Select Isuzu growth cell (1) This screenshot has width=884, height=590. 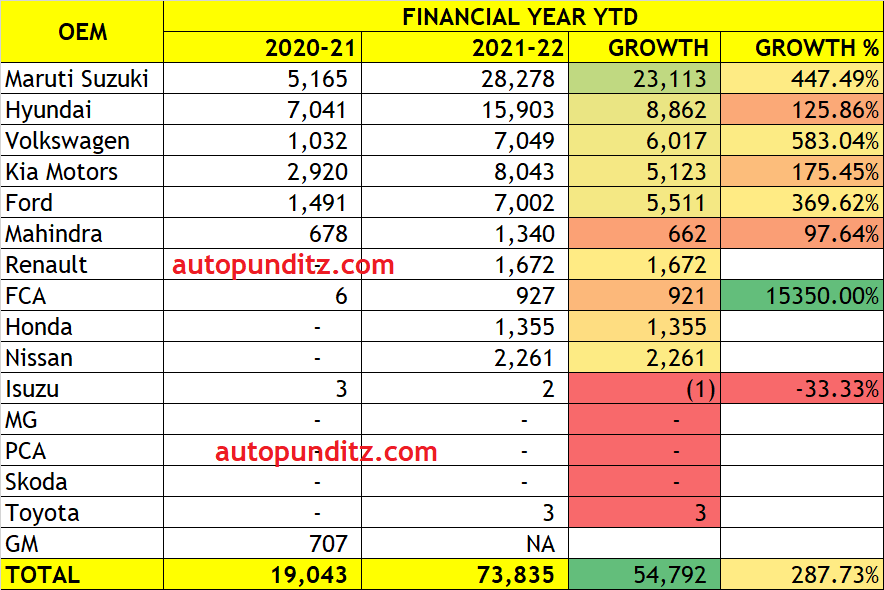point(644,388)
